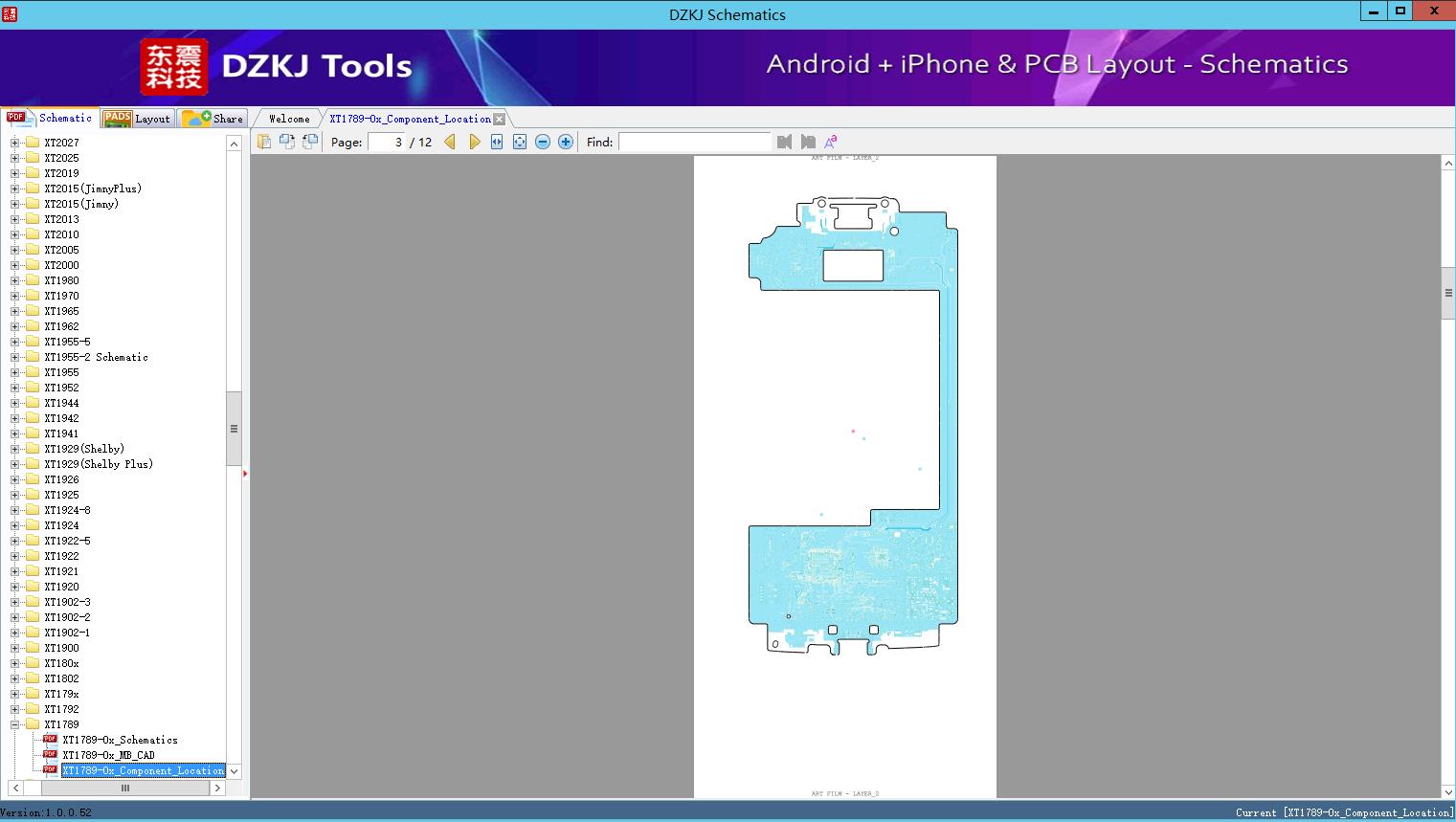Fit the whole page in view

[520, 142]
